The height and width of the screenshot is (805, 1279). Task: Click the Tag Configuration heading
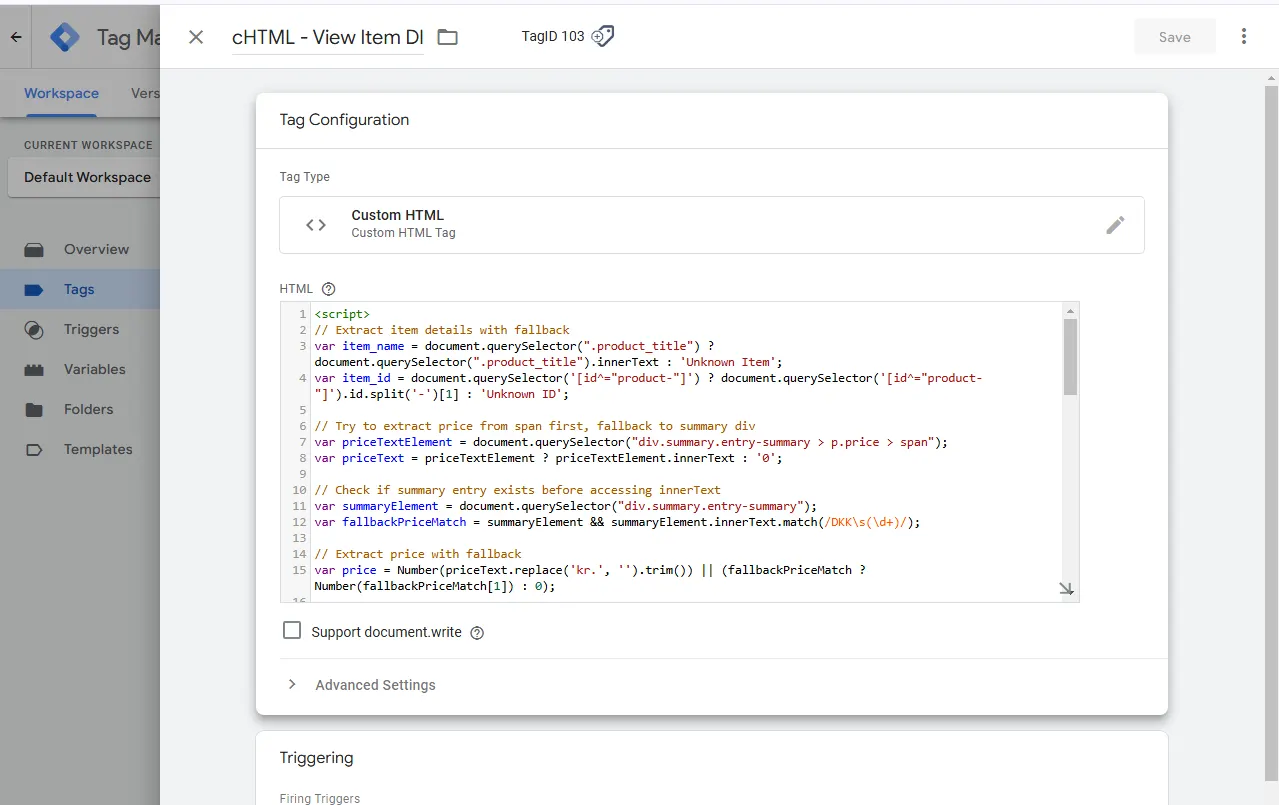344,120
